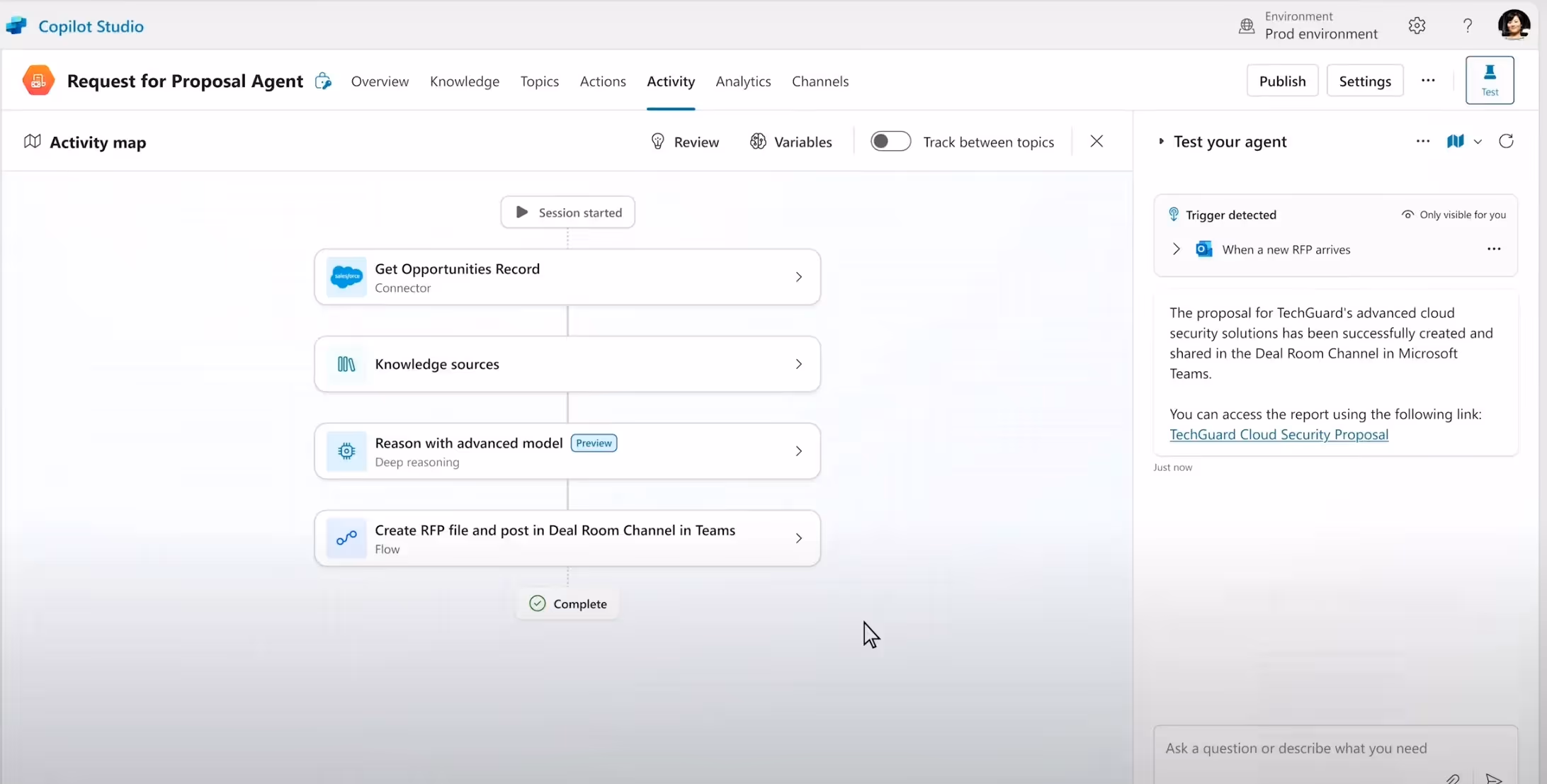Click the Review button label

696,142
